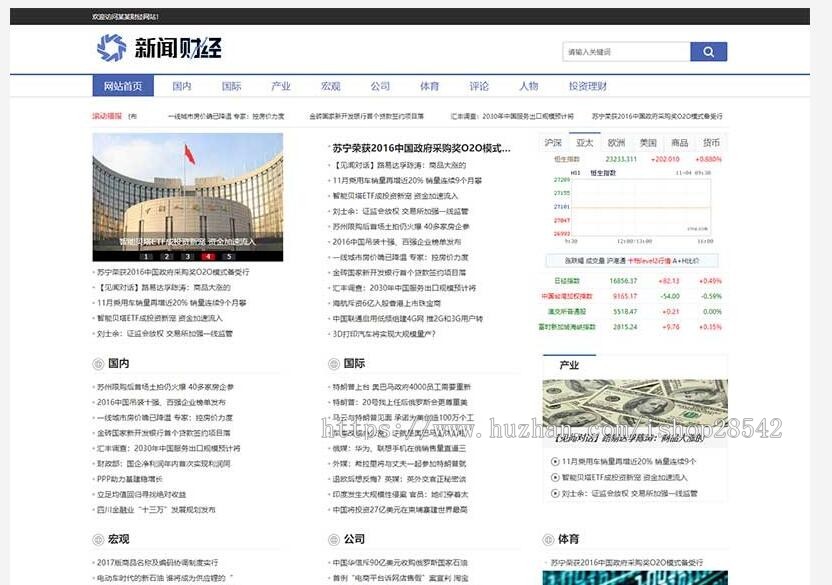Select the 沪深 market tab
Image resolution: width=832 pixels, height=585 pixels.
coord(553,143)
